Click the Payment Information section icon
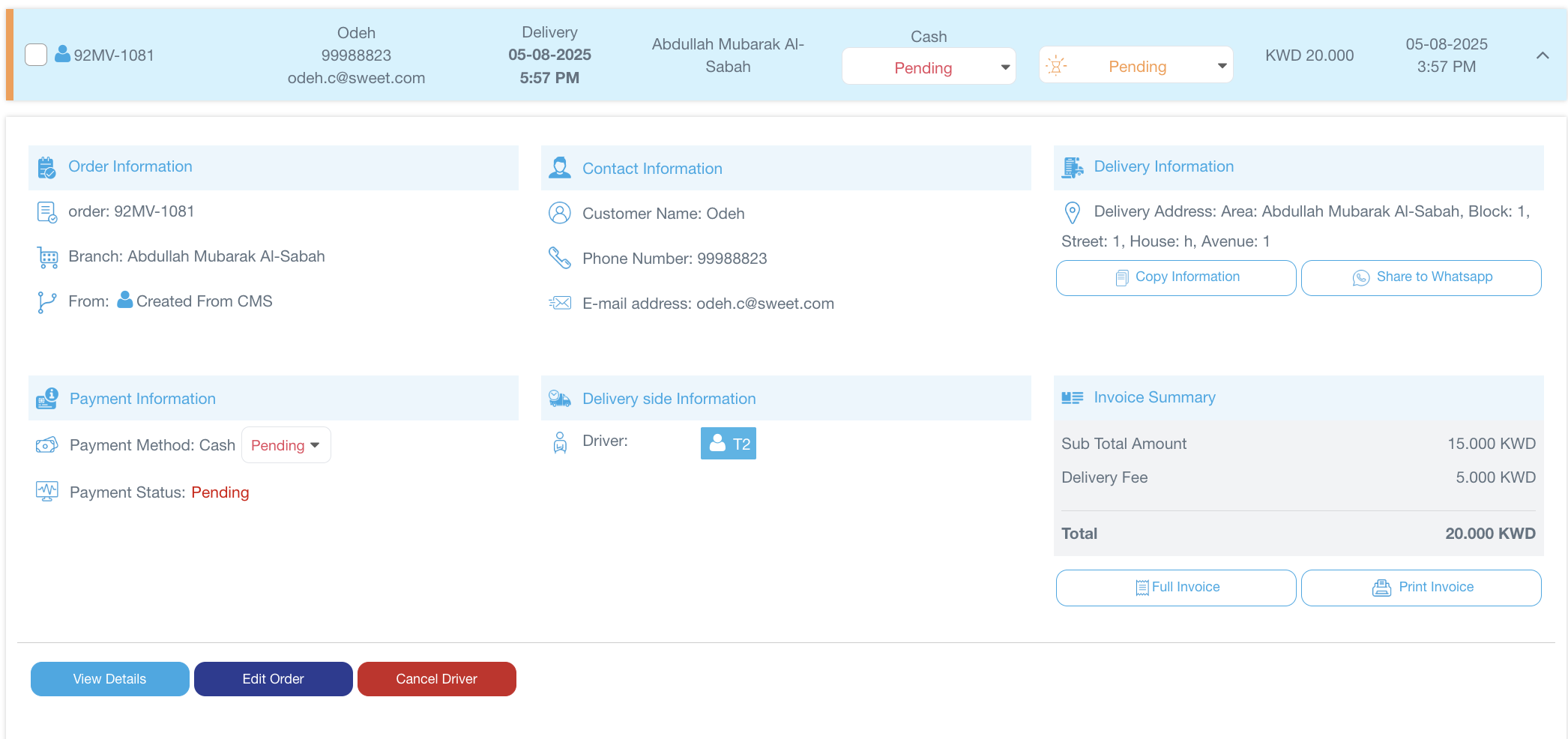The height and width of the screenshot is (739, 1568). tap(46, 398)
